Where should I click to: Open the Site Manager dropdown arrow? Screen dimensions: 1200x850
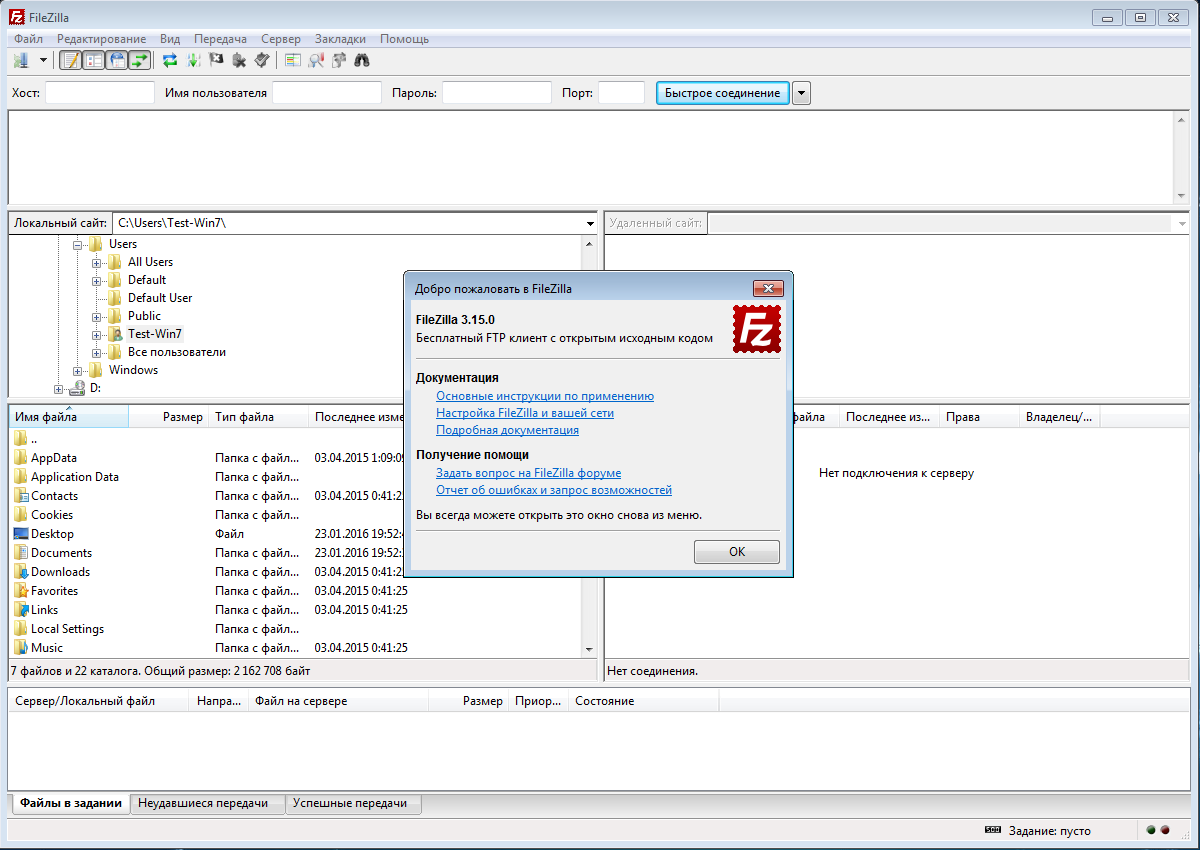[43, 60]
